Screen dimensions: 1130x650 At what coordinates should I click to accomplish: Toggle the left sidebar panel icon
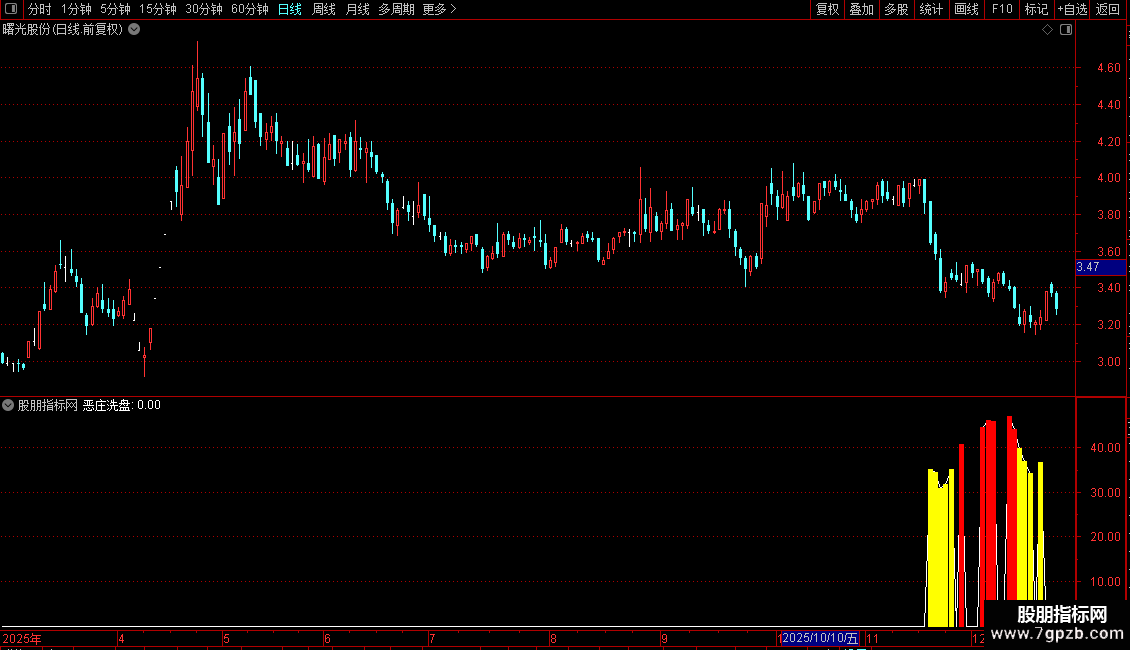(11, 9)
